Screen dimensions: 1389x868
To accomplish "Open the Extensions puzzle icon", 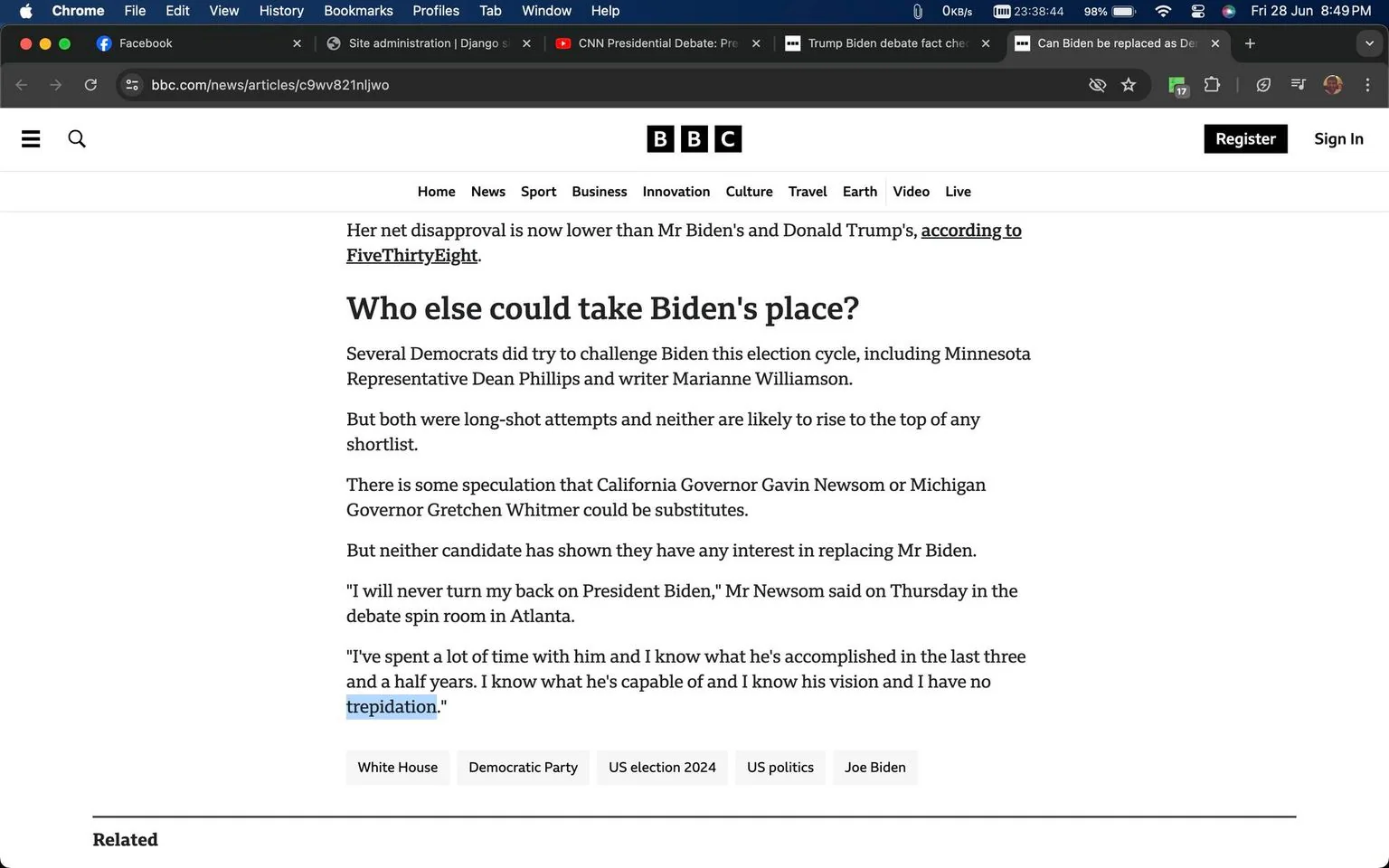I will click(x=1213, y=84).
